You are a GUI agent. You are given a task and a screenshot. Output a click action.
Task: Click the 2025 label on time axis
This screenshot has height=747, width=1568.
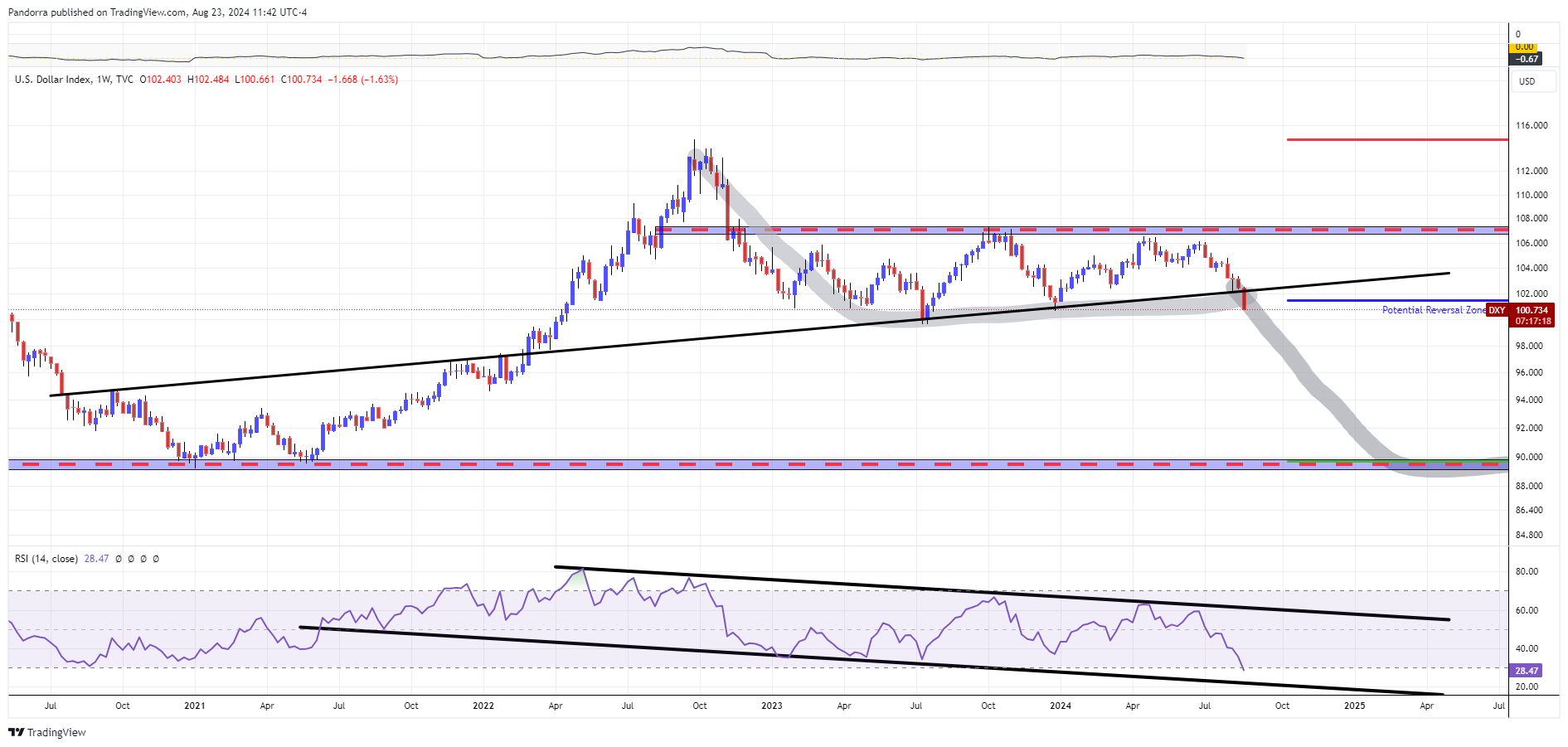point(1354,706)
